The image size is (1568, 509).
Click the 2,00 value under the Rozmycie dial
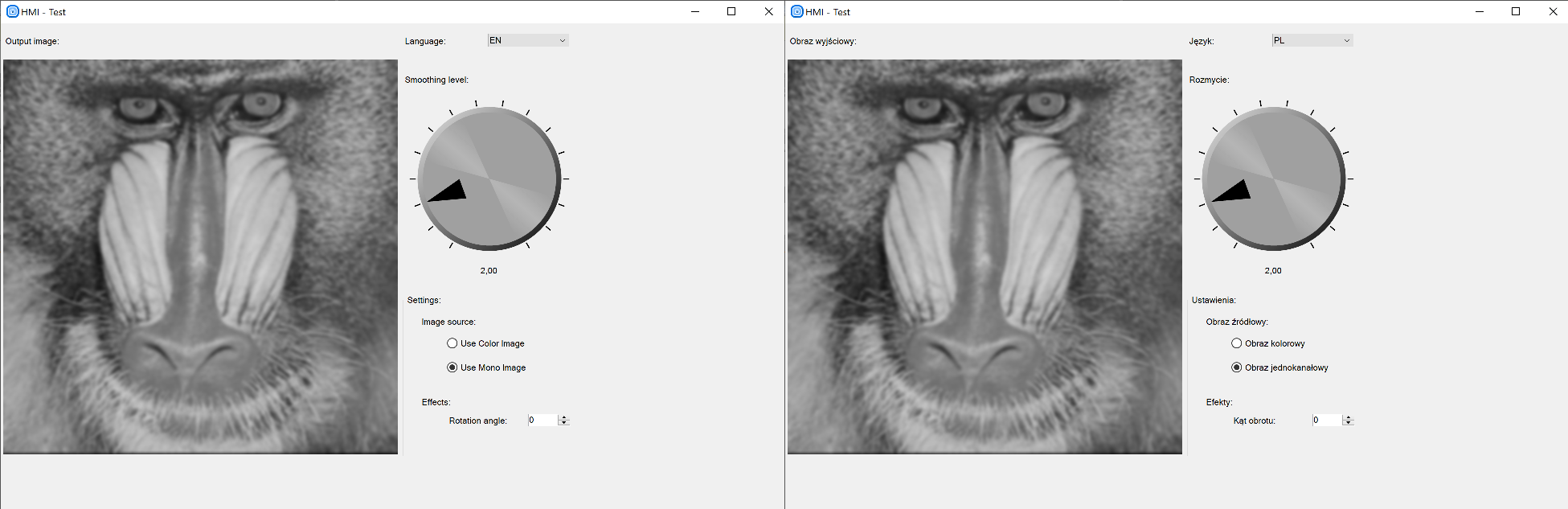point(1273,270)
